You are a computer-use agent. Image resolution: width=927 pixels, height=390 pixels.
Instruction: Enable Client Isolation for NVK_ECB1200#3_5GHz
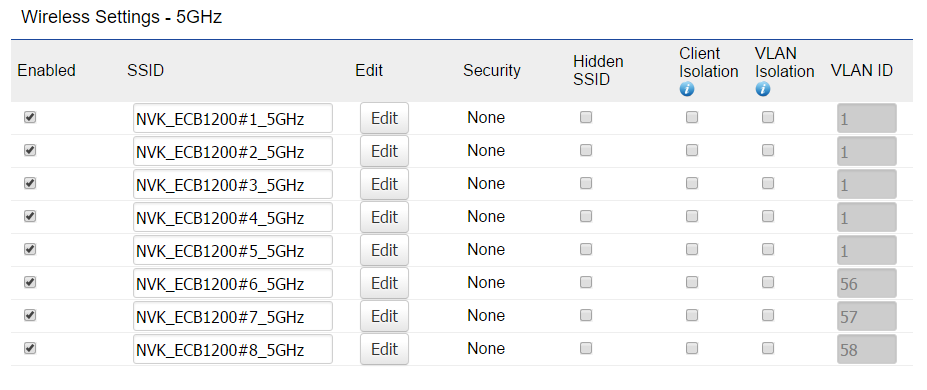692,184
